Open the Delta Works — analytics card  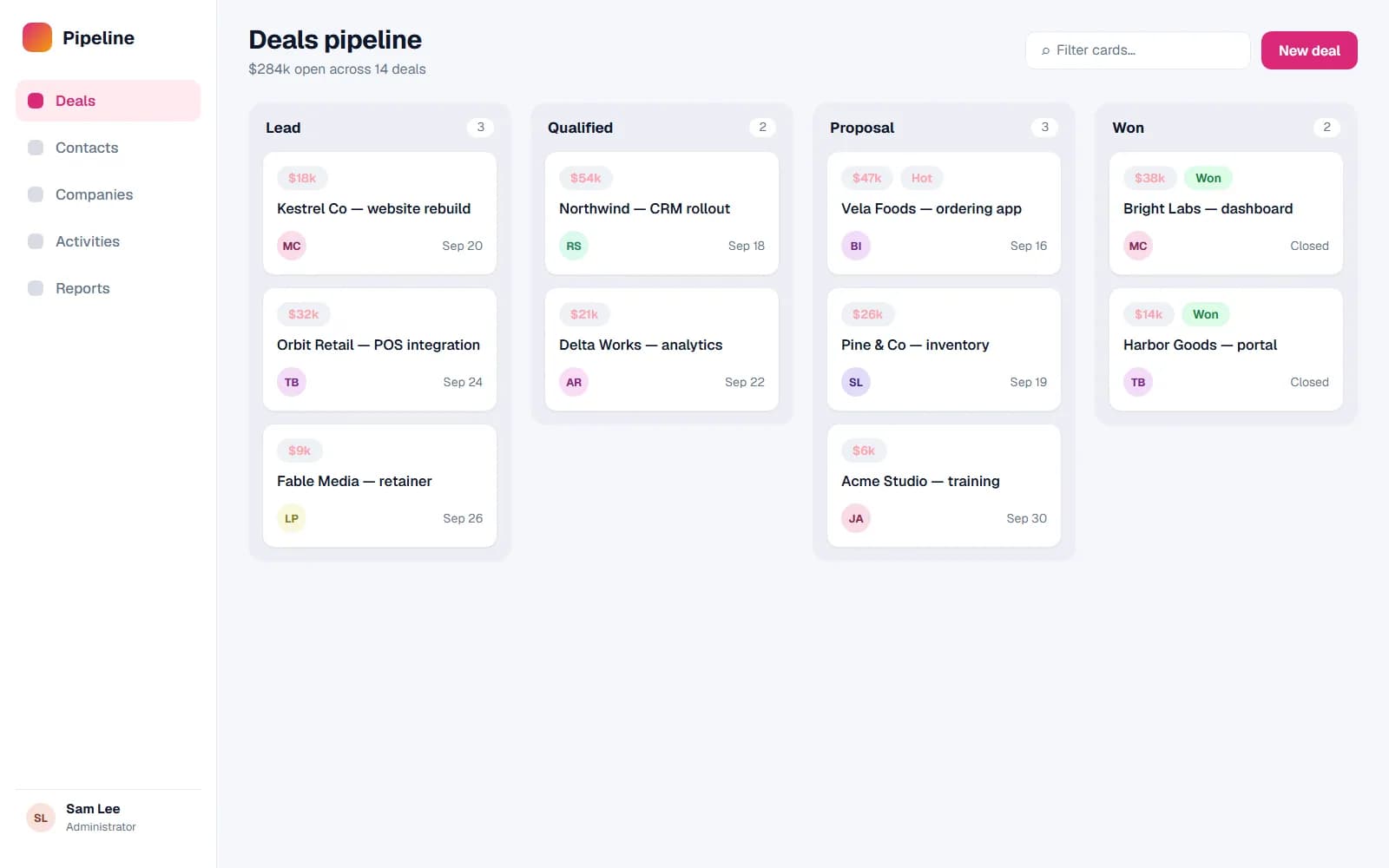[x=662, y=350]
